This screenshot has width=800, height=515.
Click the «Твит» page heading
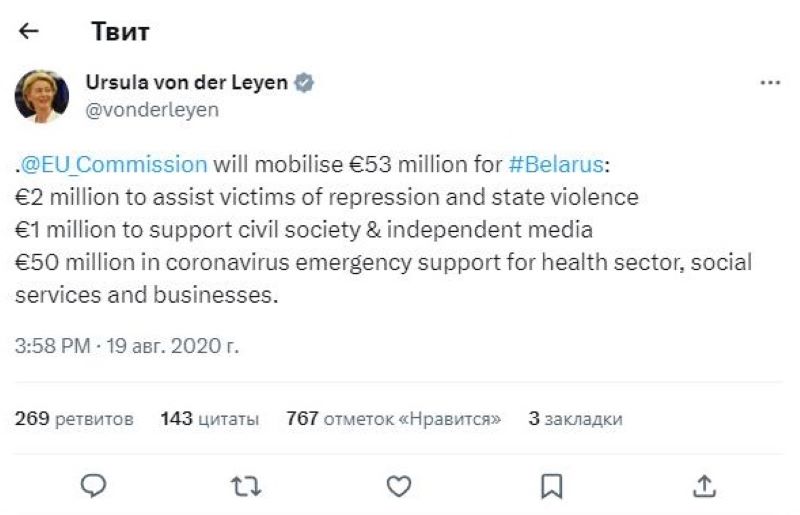point(120,32)
